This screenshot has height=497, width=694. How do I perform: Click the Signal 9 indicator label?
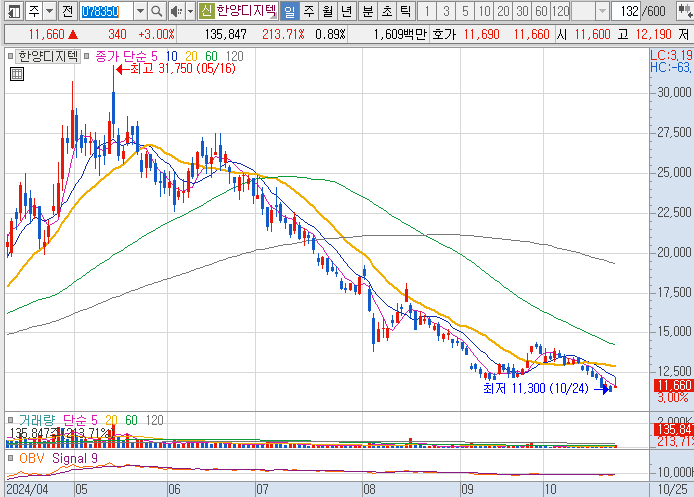(75, 458)
